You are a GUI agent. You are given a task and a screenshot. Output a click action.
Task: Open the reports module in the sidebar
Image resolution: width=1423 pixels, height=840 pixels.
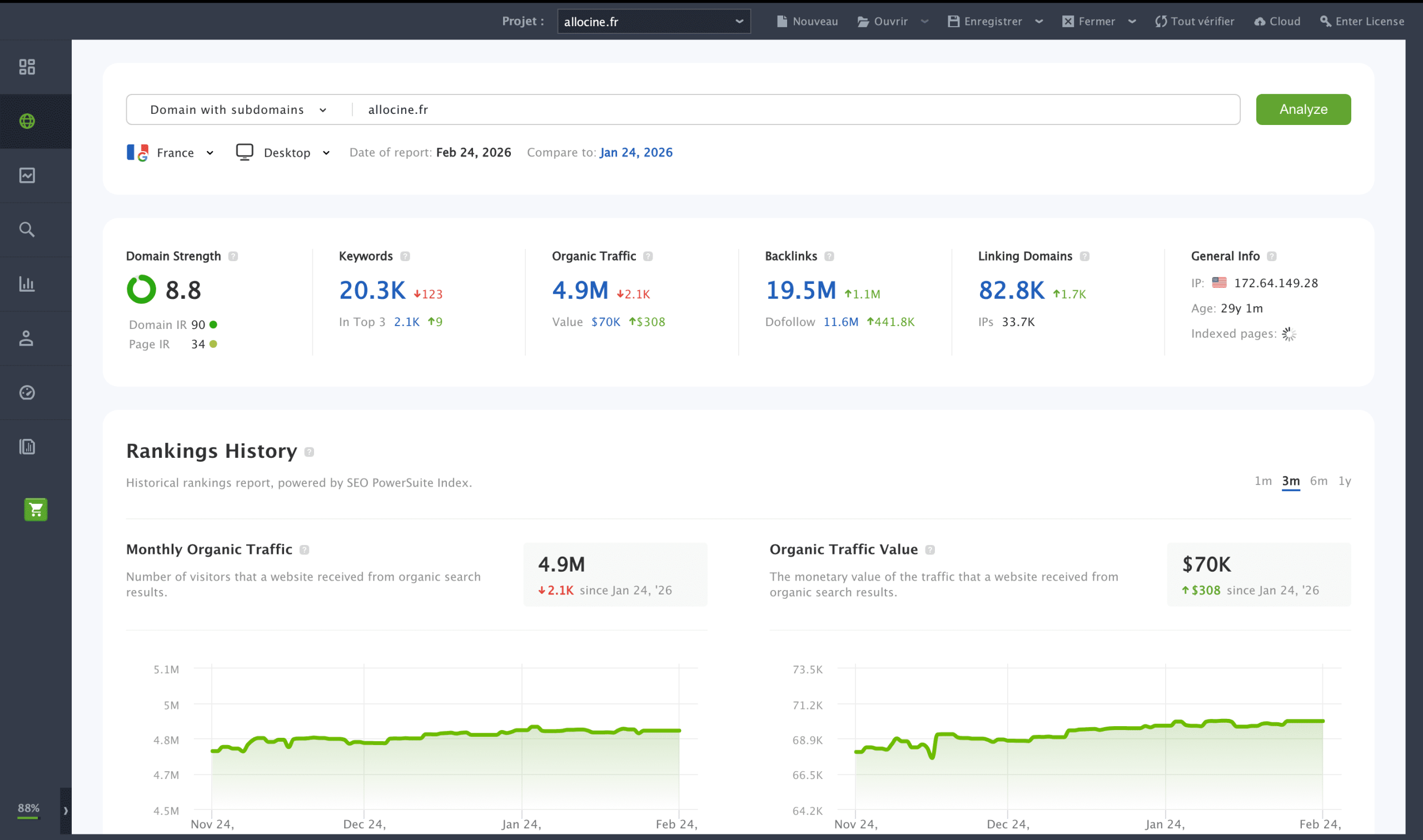[x=26, y=447]
